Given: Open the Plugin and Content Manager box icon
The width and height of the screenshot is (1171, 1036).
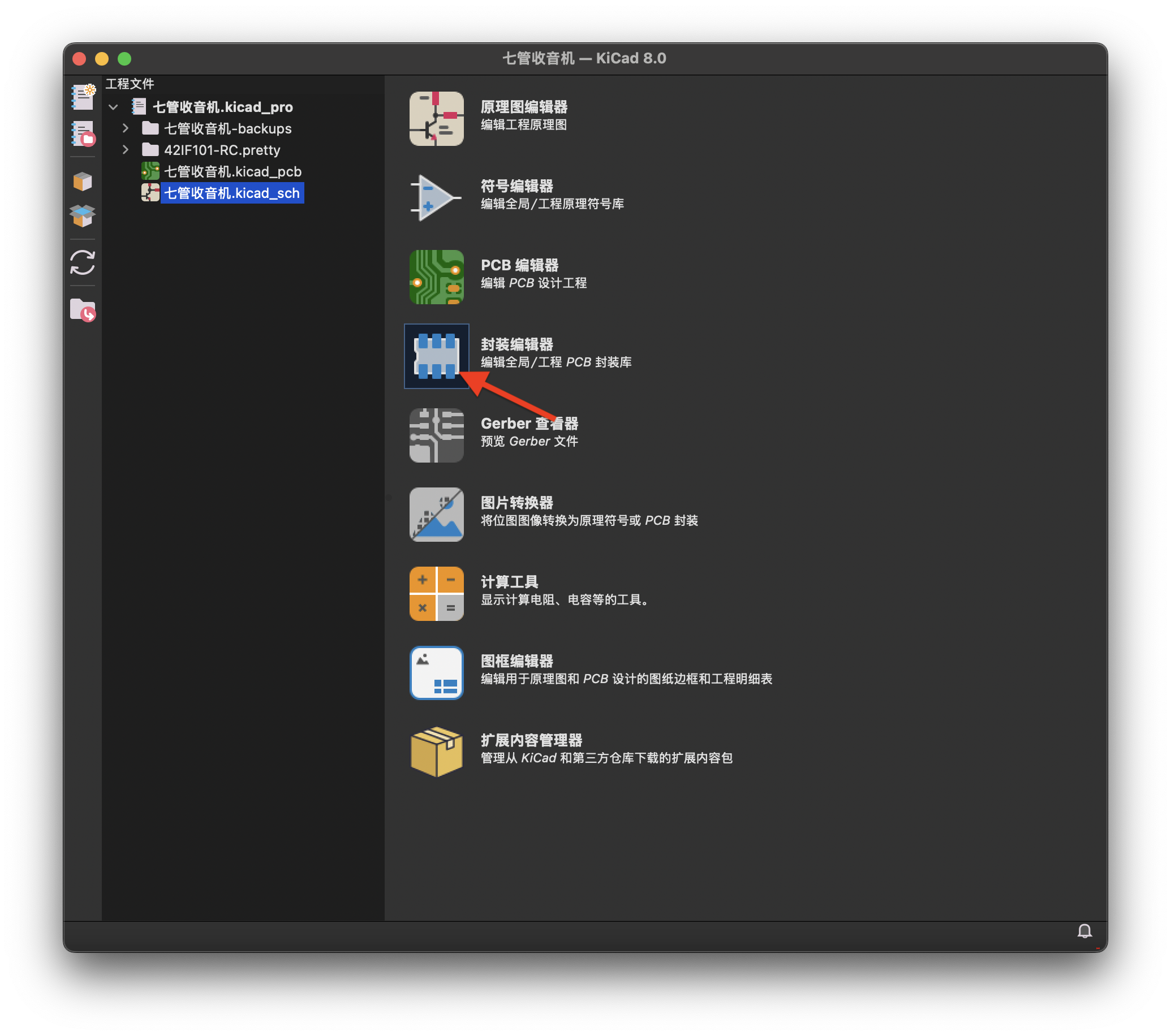Looking at the screenshot, I should click(436, 752).
